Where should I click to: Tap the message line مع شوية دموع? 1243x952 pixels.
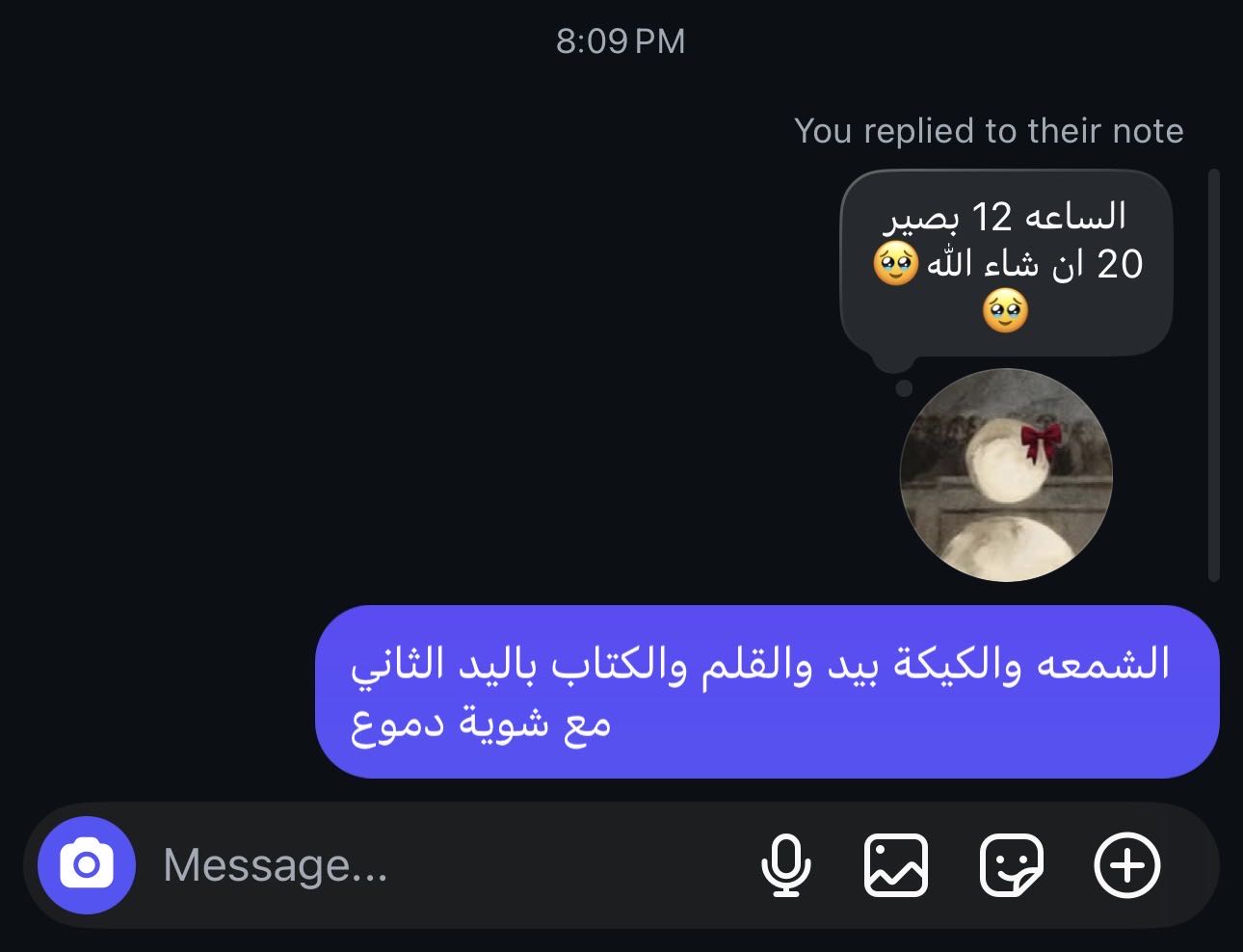(x=481, y=723)
